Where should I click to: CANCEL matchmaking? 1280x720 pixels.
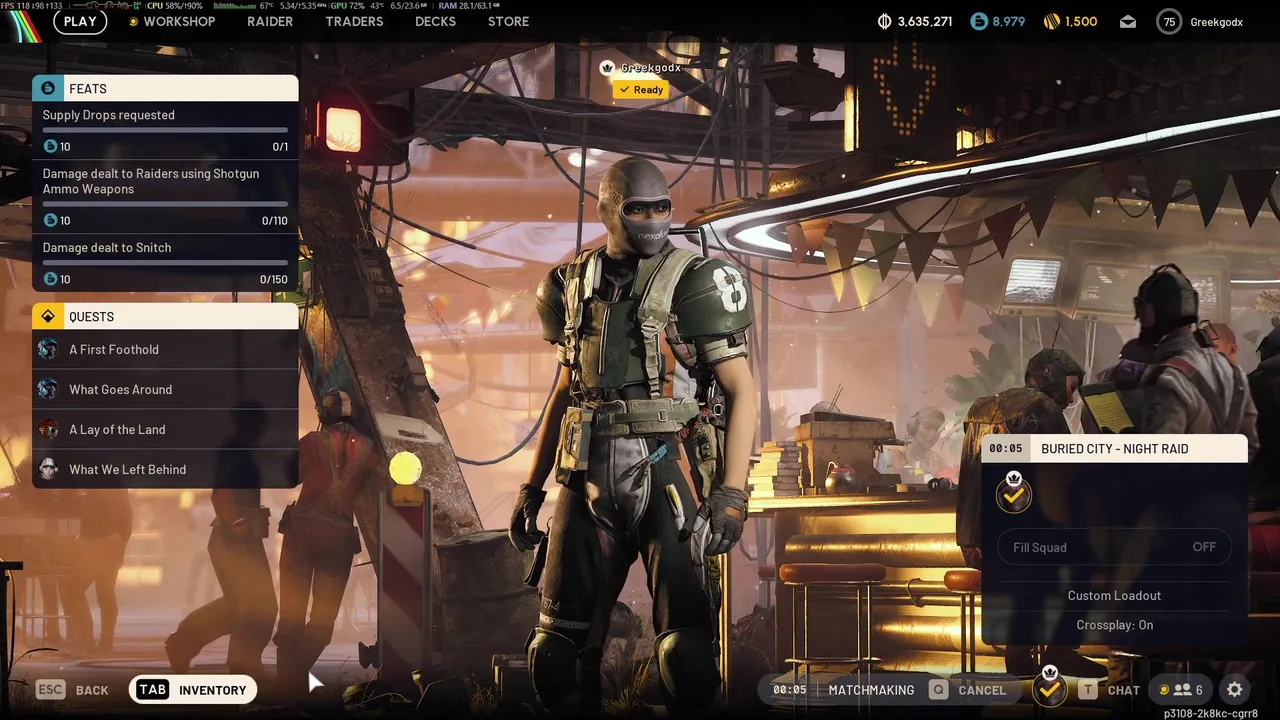point(967,690)
